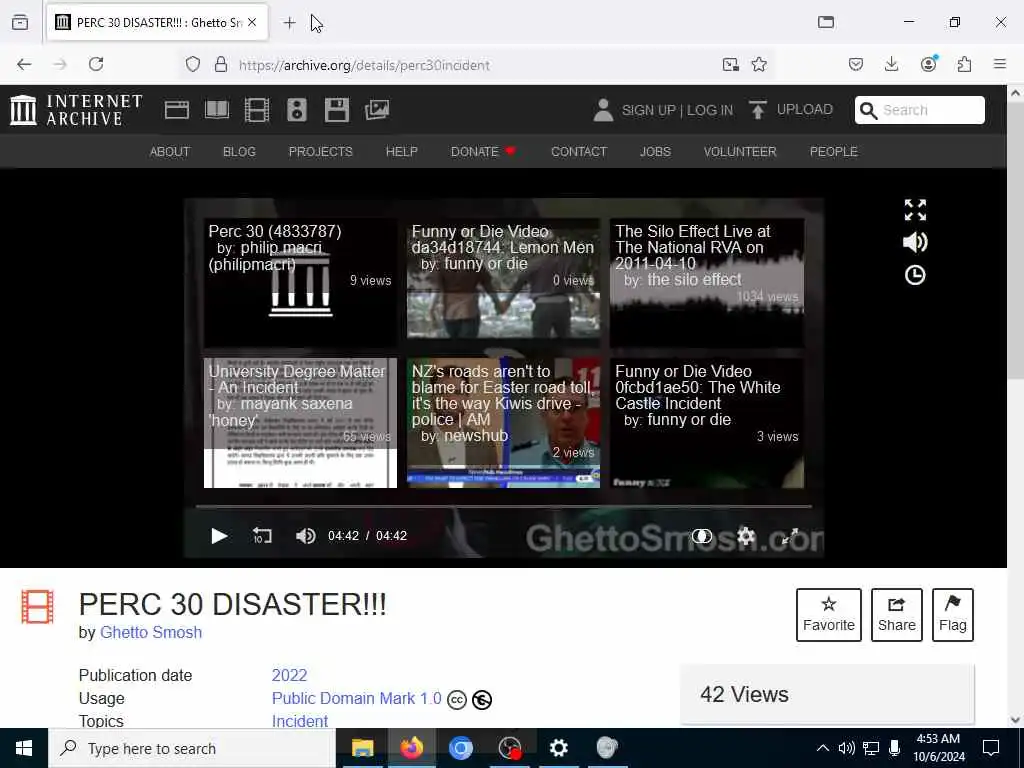Open the Audio speaker icon in the navbar
The image size is (1024, 768).
(x=296, y=110)
